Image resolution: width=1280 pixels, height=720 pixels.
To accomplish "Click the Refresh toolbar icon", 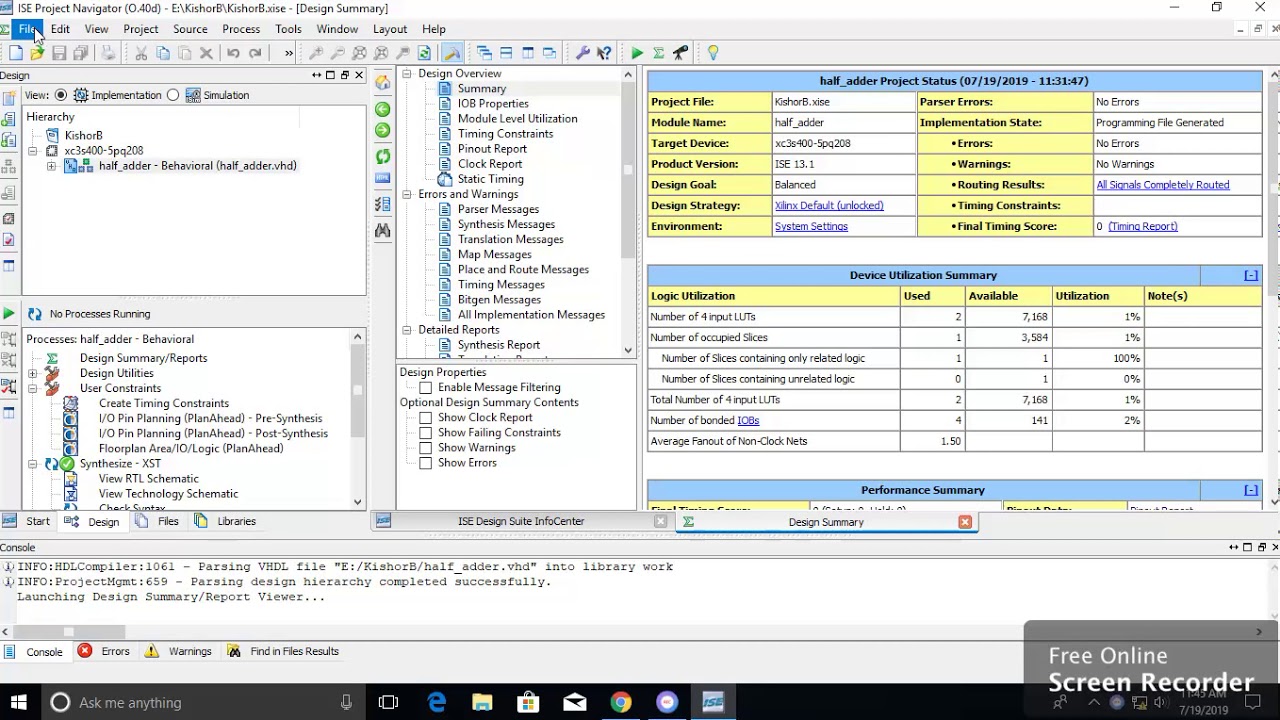I will [425, 53].
